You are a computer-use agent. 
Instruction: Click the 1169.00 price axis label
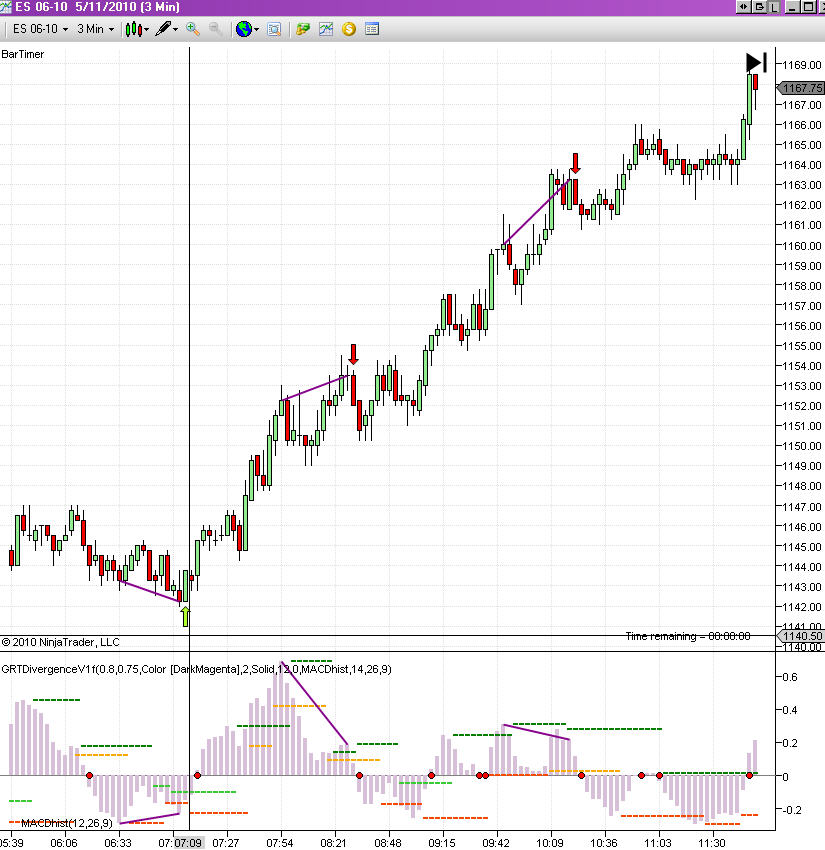pos(802,65)
